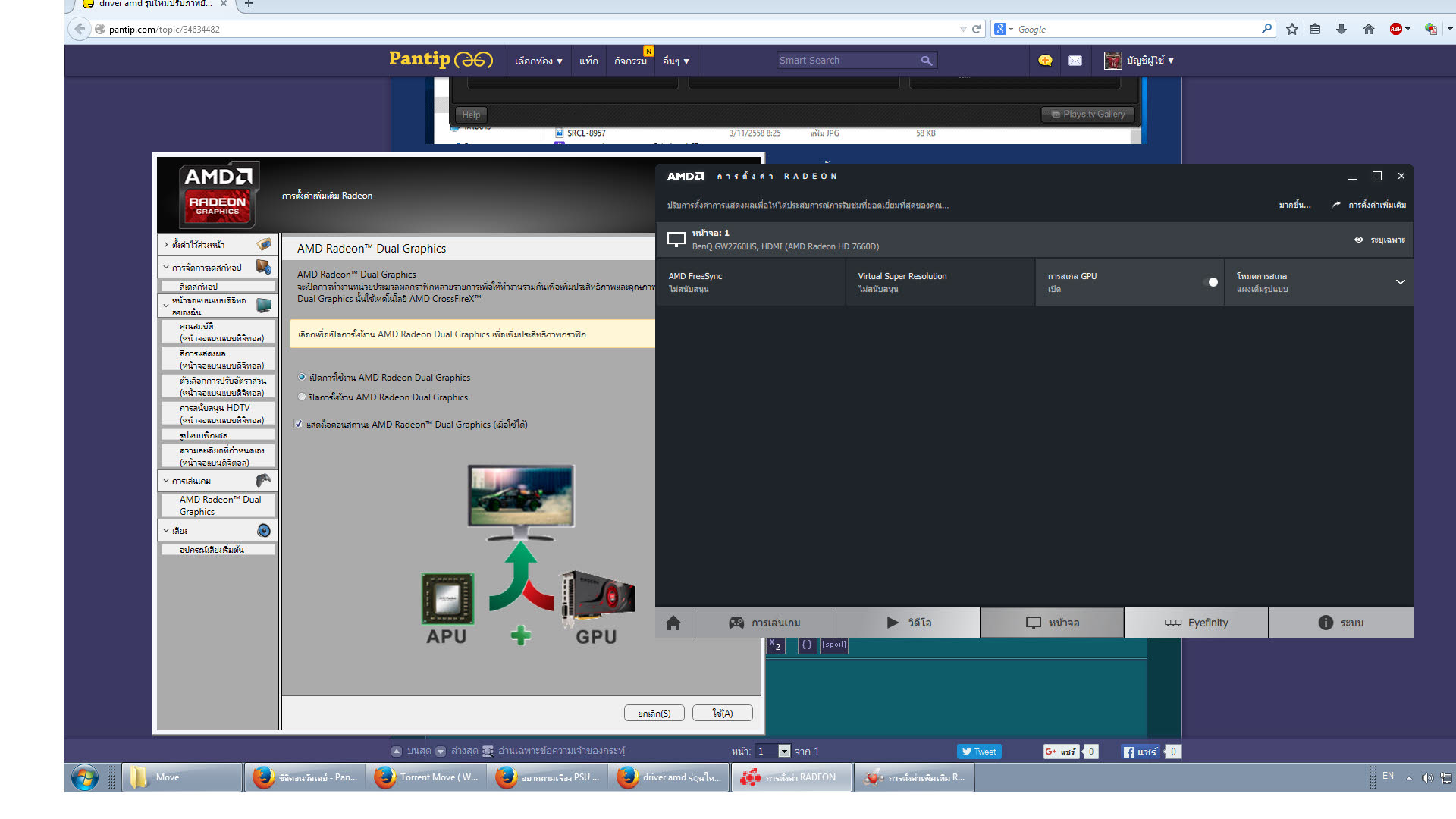Click the subscript x2 editor icon
1456x819 pixels.
pos(775,645)
